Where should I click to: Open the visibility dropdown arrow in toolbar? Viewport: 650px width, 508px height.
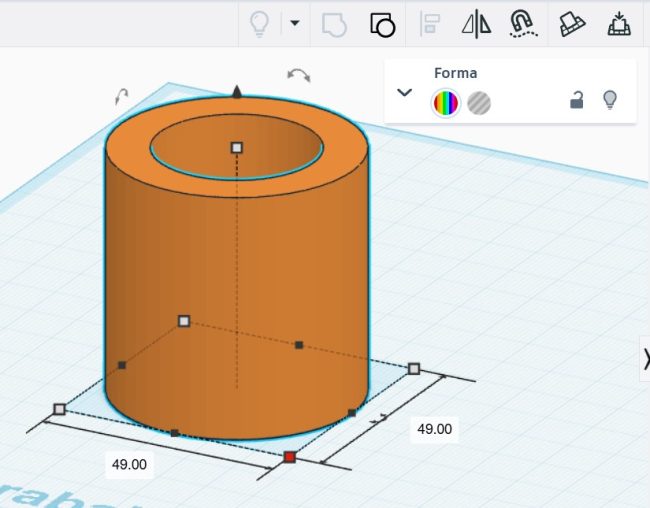point(294,23)
